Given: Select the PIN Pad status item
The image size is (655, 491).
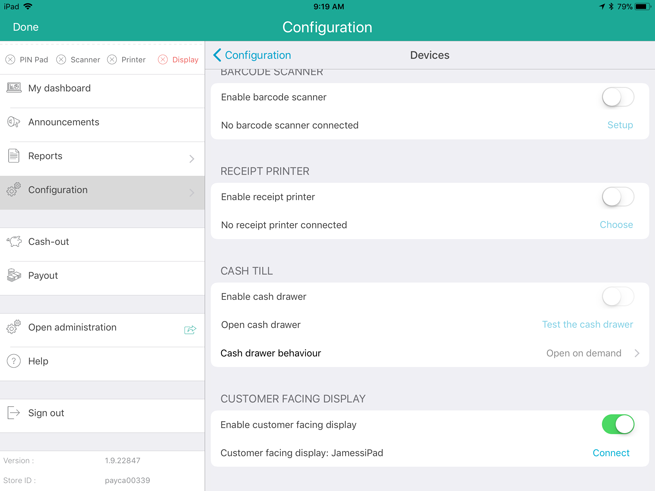Looking at the screenshot, I should (27, 60).
